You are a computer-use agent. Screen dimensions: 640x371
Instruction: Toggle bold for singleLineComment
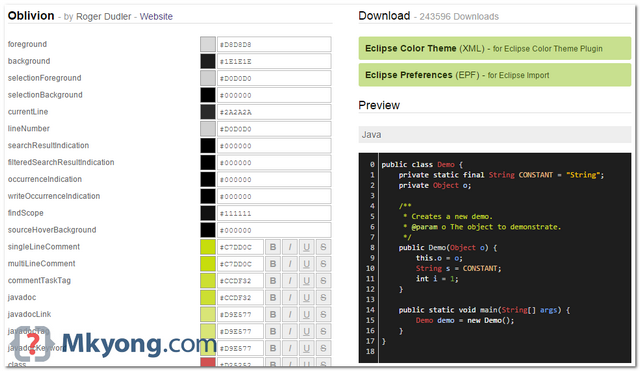coord(273,247)
